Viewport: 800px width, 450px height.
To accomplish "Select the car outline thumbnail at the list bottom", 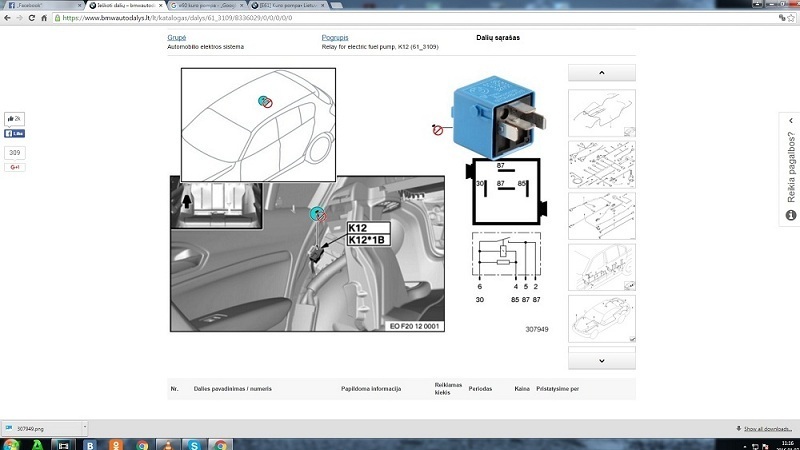I will (x=601, y=318).
